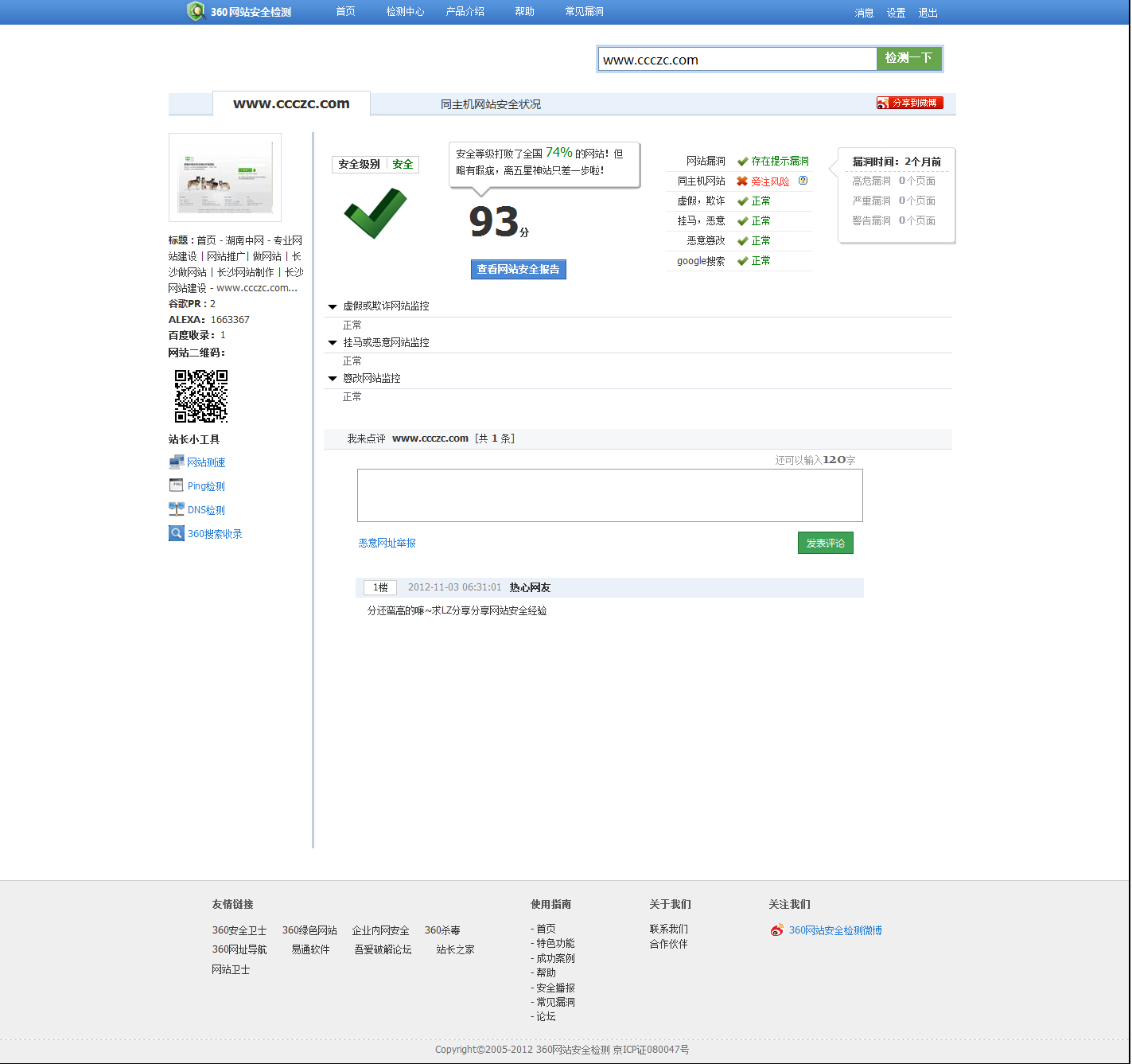
Task: Click the 360搜索收录 magnifier icon
Action: coord(177,533)
